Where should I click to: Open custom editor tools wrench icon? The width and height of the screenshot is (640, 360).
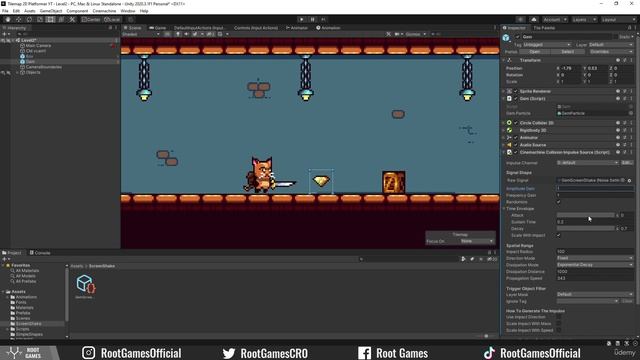point(72,19)
